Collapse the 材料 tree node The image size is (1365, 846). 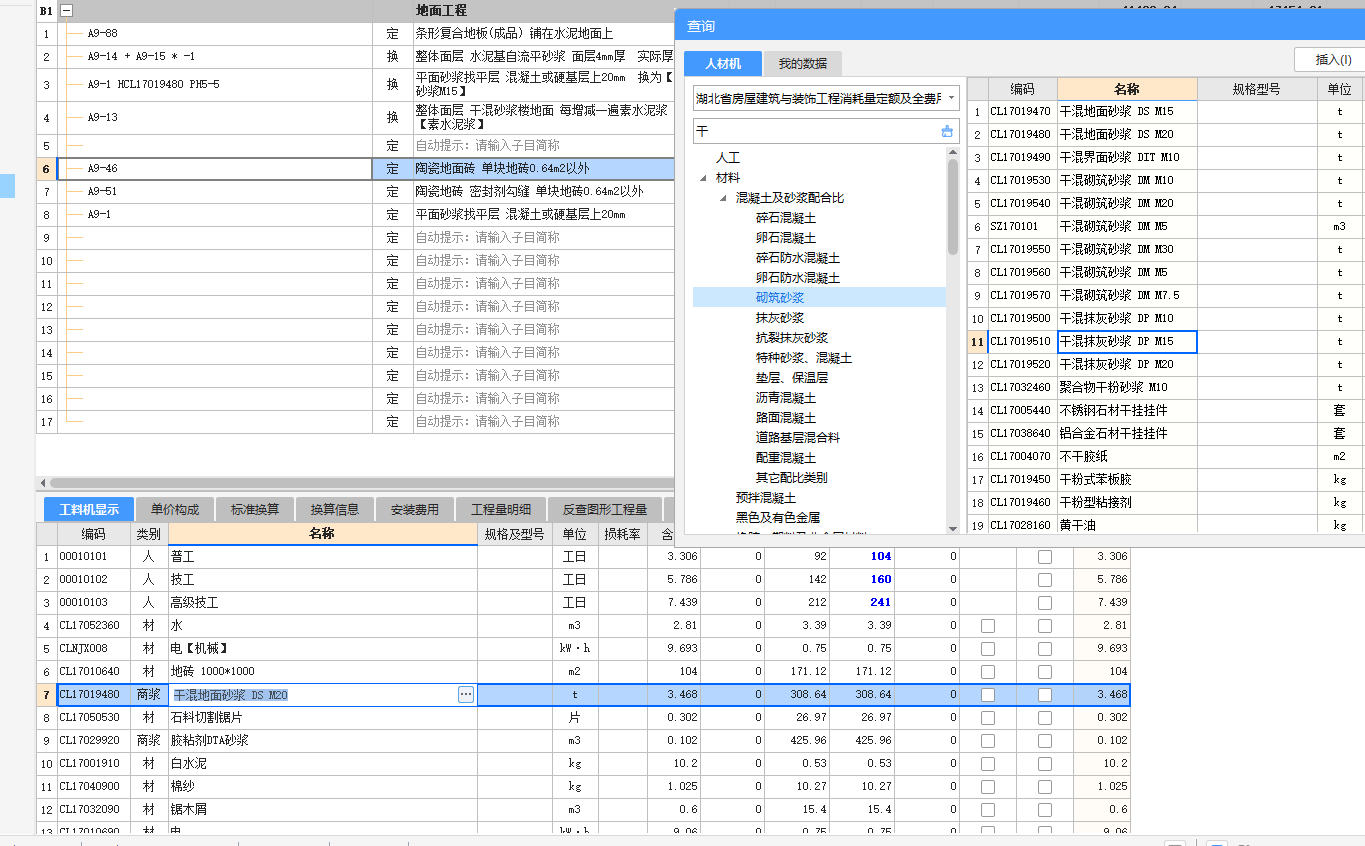[703, 178]
